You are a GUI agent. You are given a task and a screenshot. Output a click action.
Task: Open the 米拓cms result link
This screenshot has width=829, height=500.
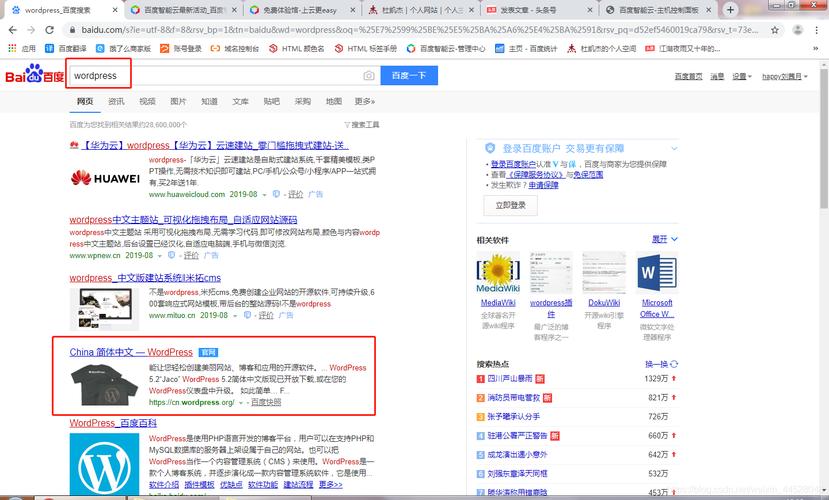[145, 278]
